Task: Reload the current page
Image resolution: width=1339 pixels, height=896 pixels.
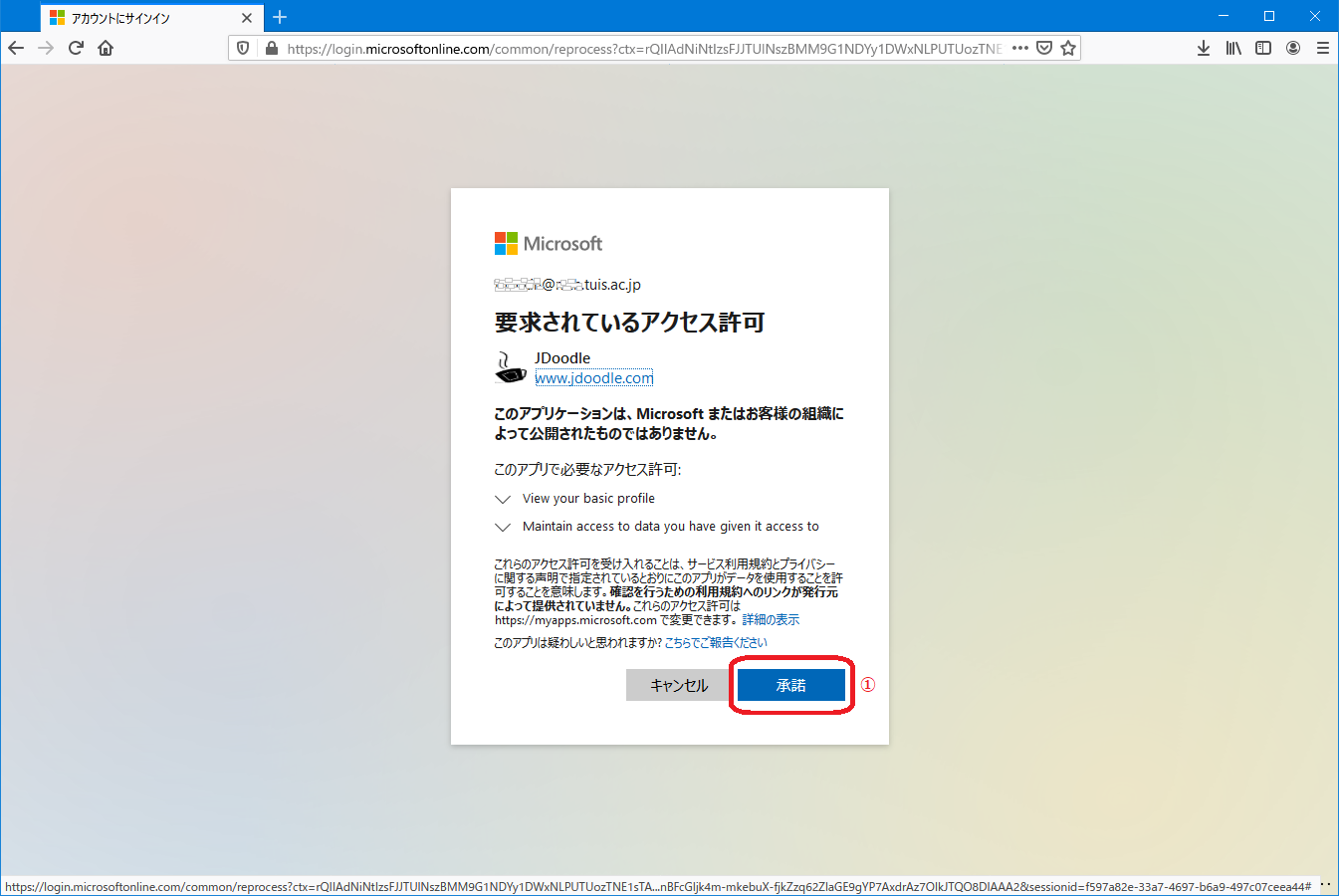Action: [76, 48]
